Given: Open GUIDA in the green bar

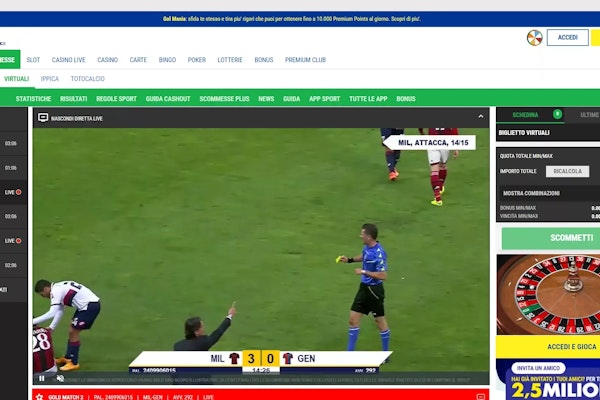Looking at the screenshot, I should [292, 99].
